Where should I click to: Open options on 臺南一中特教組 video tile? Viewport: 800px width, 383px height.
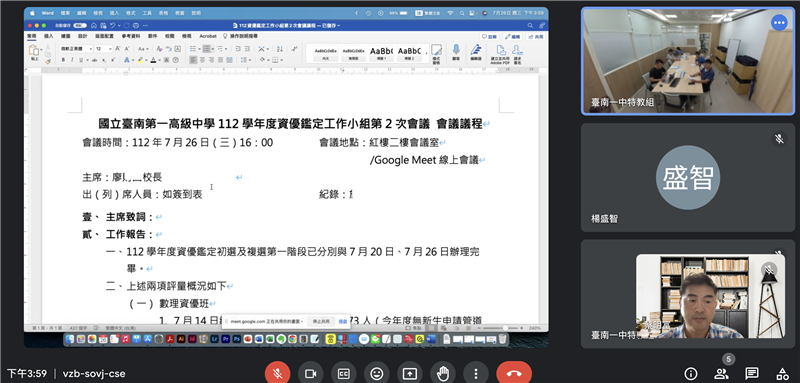point(779,22)
